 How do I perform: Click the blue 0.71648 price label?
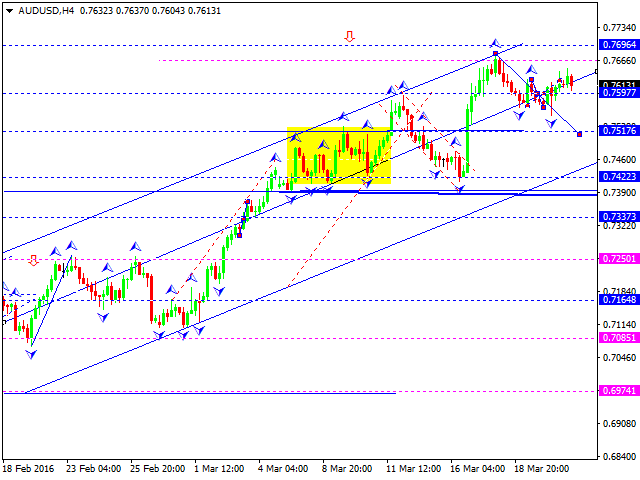coord(619,300)
